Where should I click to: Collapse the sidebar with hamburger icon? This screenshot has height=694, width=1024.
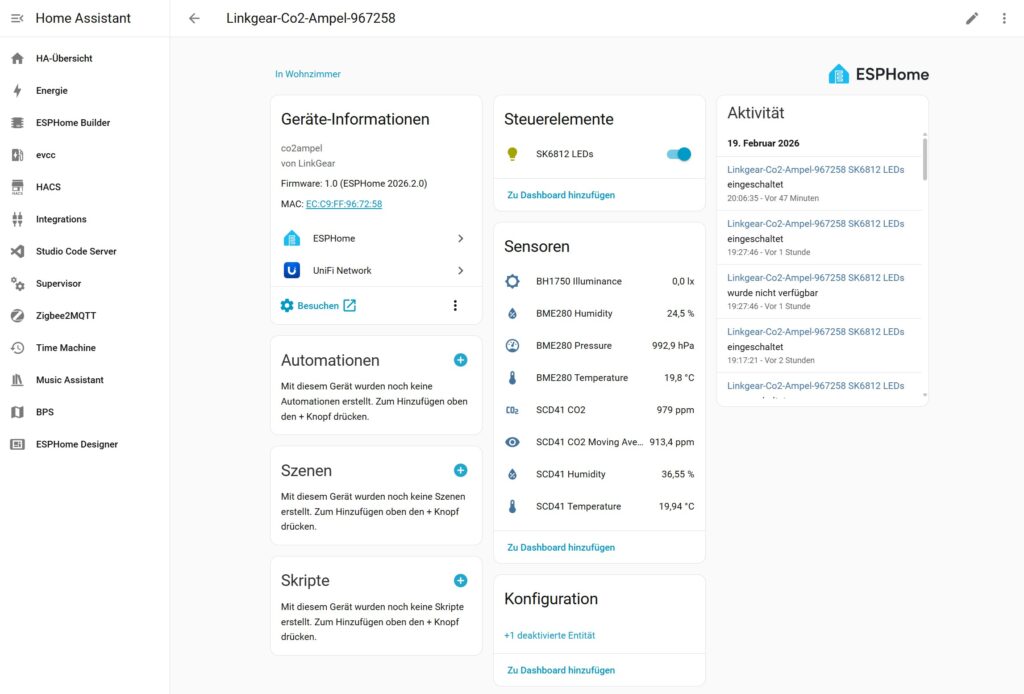17,18
